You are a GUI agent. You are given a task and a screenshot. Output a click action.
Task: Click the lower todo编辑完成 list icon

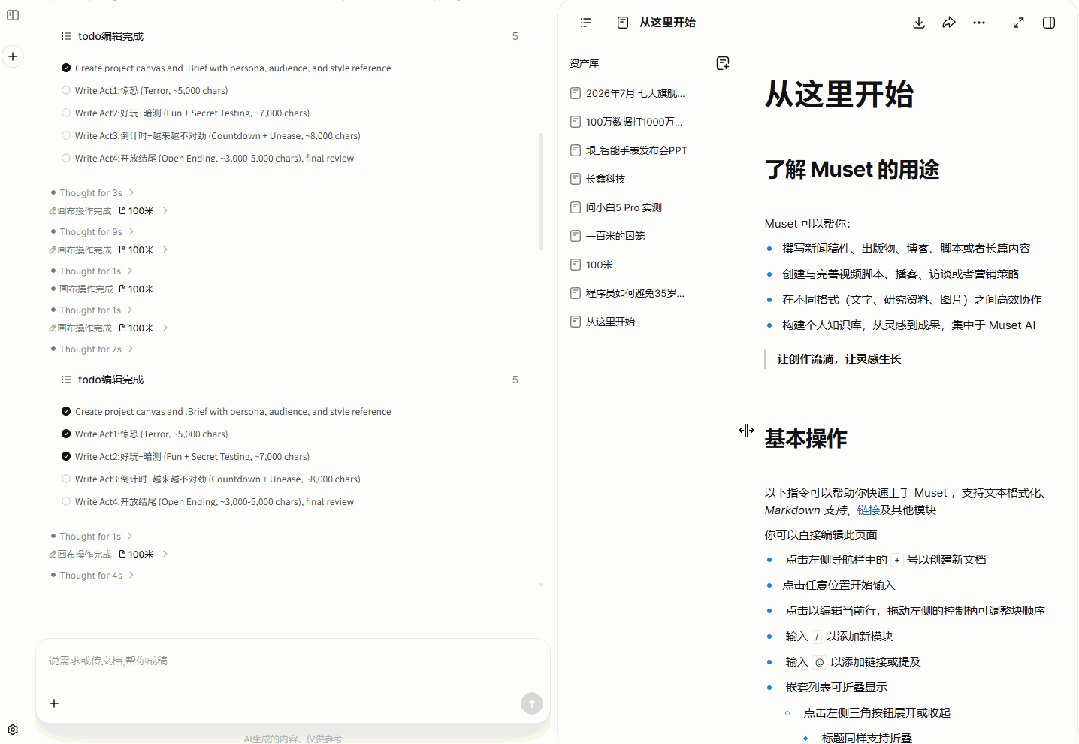point(66,379)
